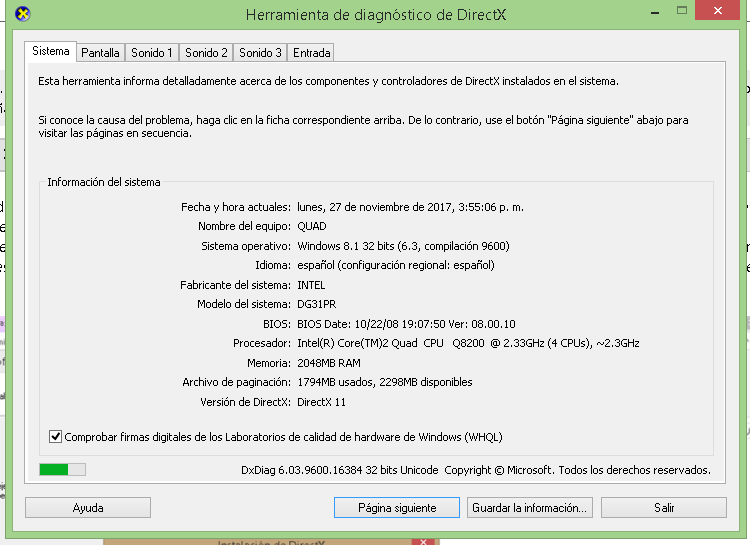The width and height of the screenshot is (750, 545).
Task: Click the Información del sistema group label
Action: [x=104, y=182]
